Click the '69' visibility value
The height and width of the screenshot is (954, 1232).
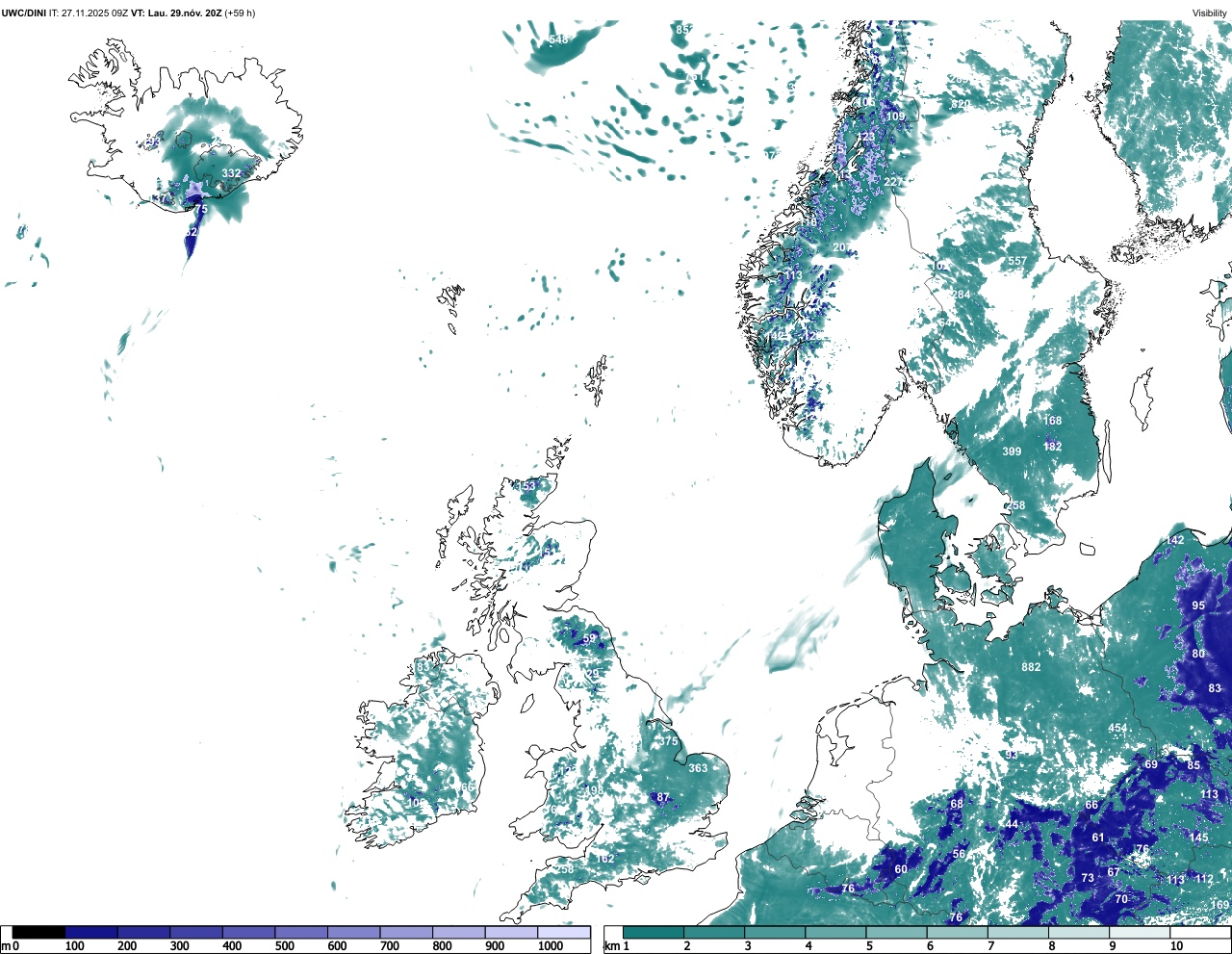click(1151, 764)
